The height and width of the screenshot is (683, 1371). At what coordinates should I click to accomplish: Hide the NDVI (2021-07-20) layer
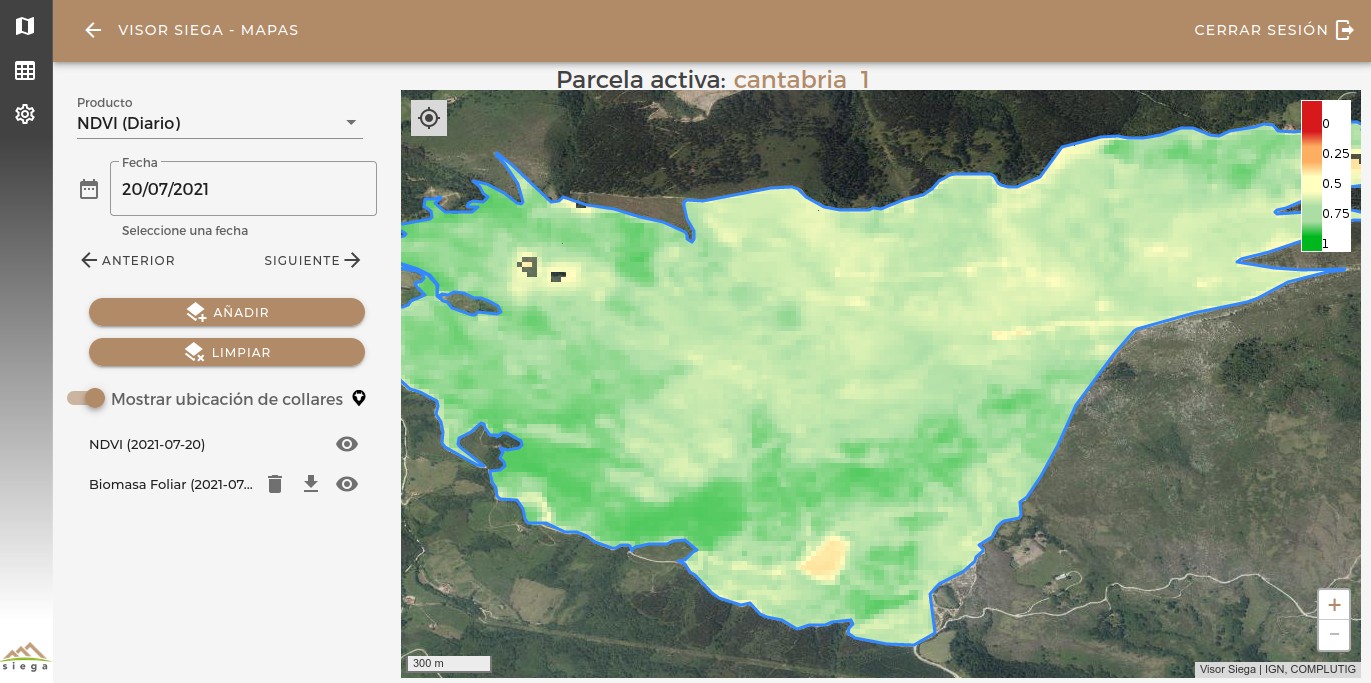pos(347,444)
